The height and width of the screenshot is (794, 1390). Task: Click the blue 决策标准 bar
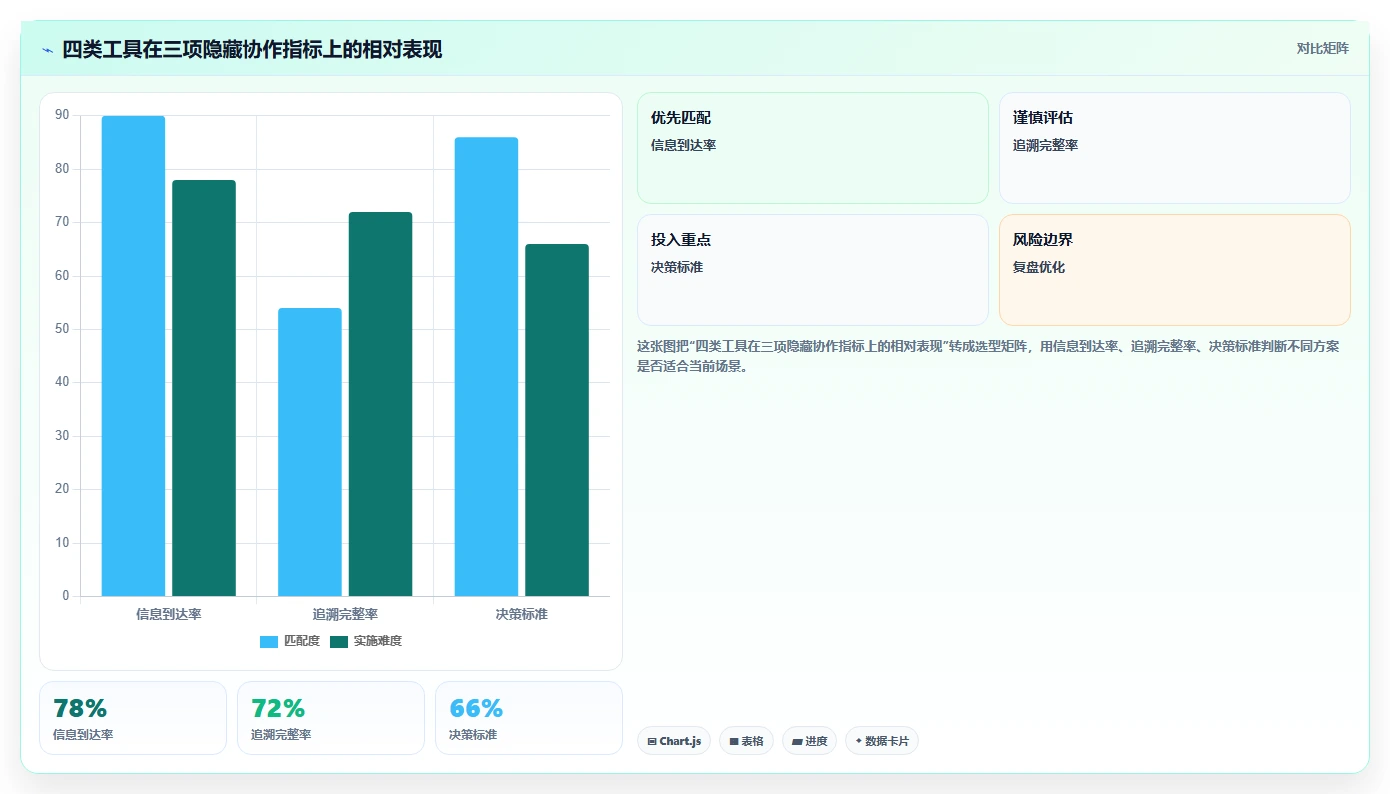click(x=486, y=367)
